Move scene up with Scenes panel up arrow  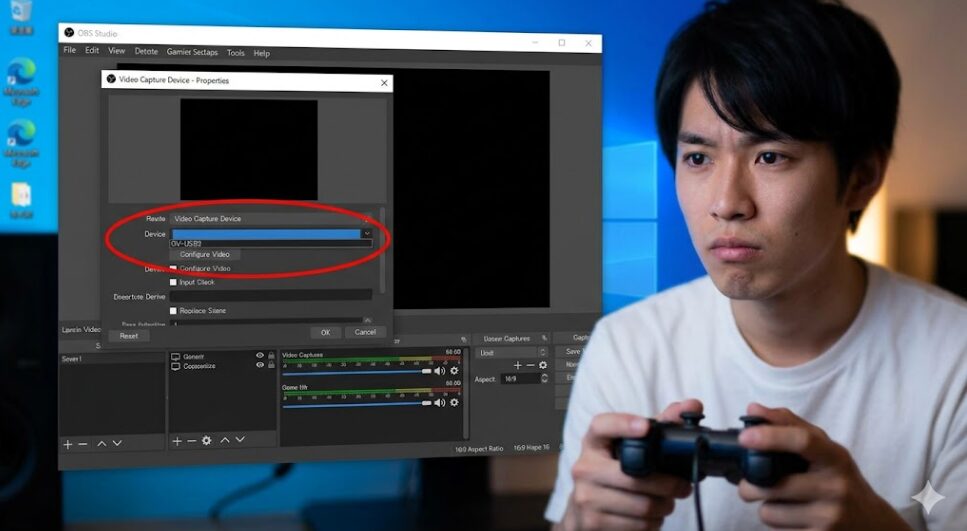click(x=102, y=443)
